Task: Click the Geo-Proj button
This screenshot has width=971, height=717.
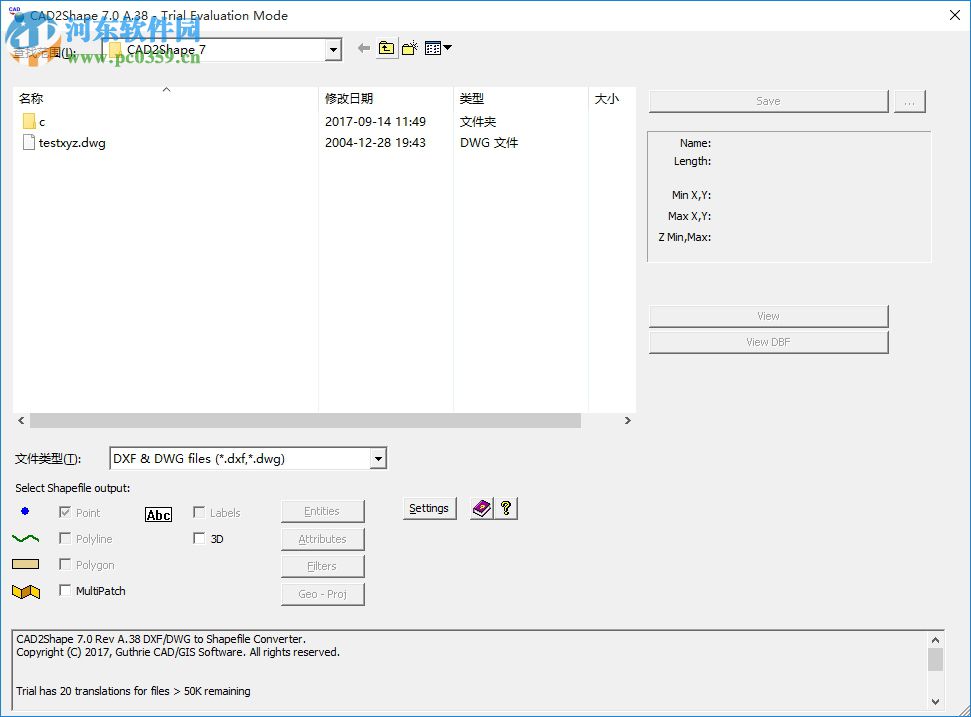Action: [x=322, y=593]
